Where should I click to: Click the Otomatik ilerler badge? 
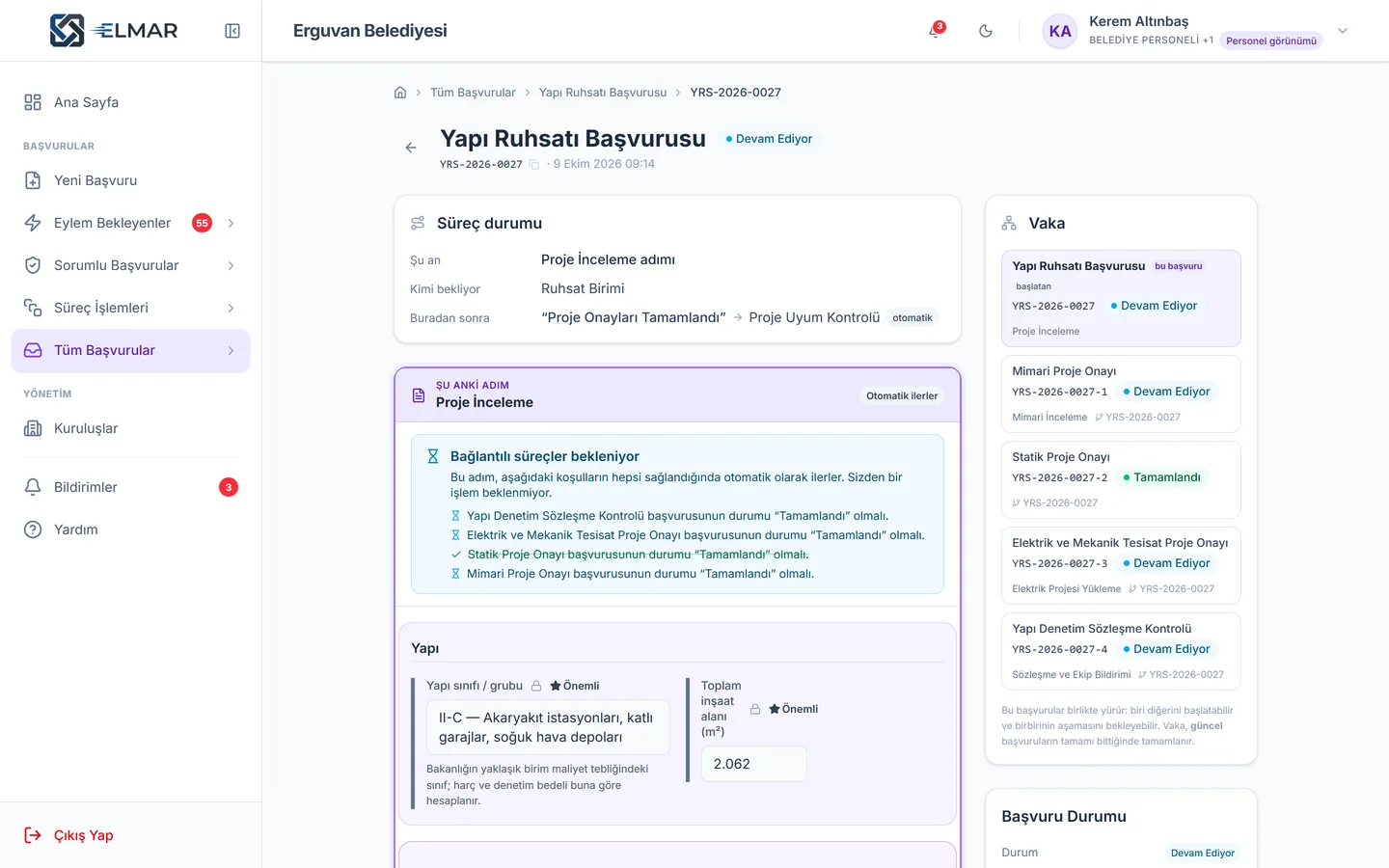pos(902,395)
